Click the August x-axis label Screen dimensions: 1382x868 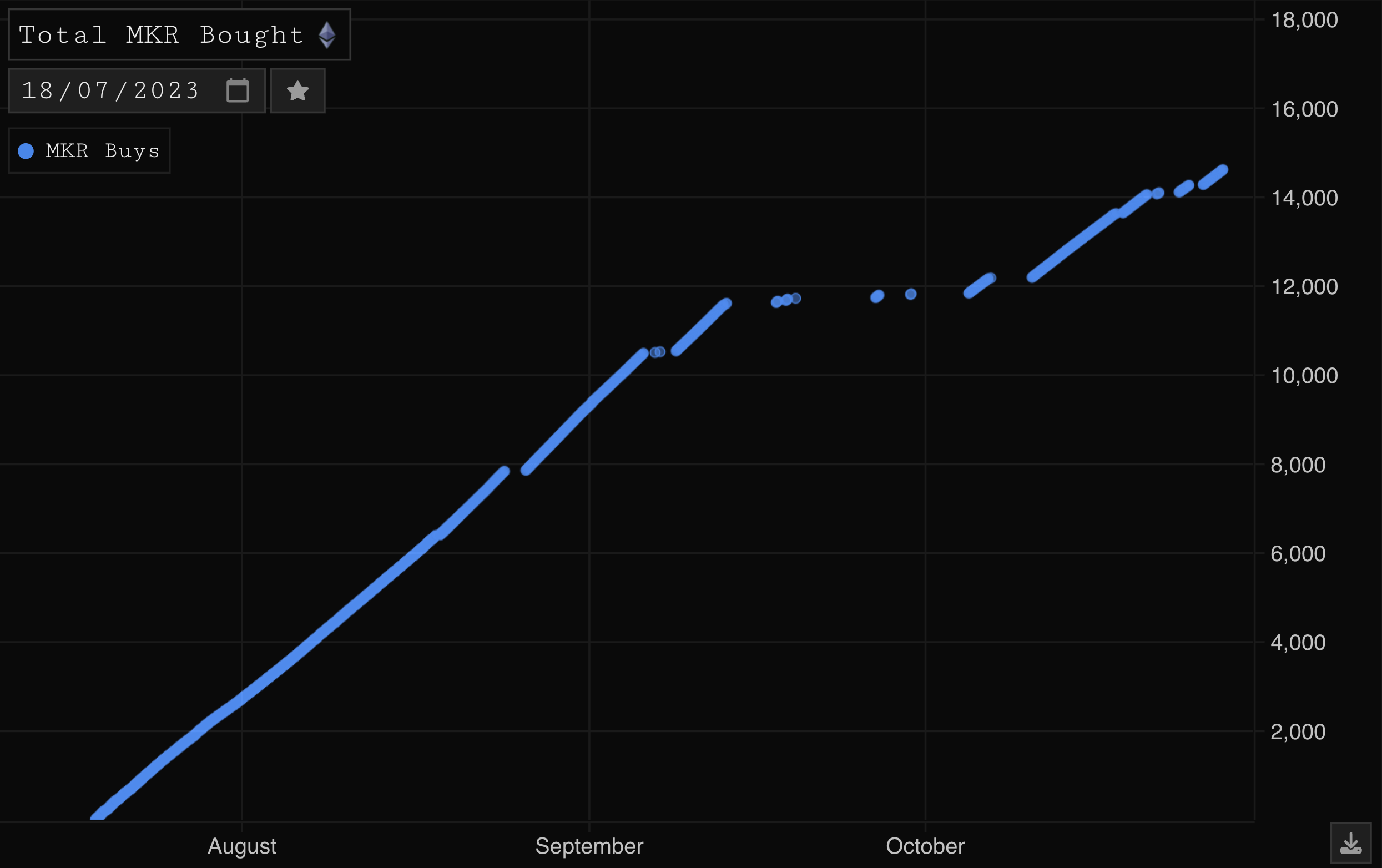pyautogui.click(x=242, y=846)
